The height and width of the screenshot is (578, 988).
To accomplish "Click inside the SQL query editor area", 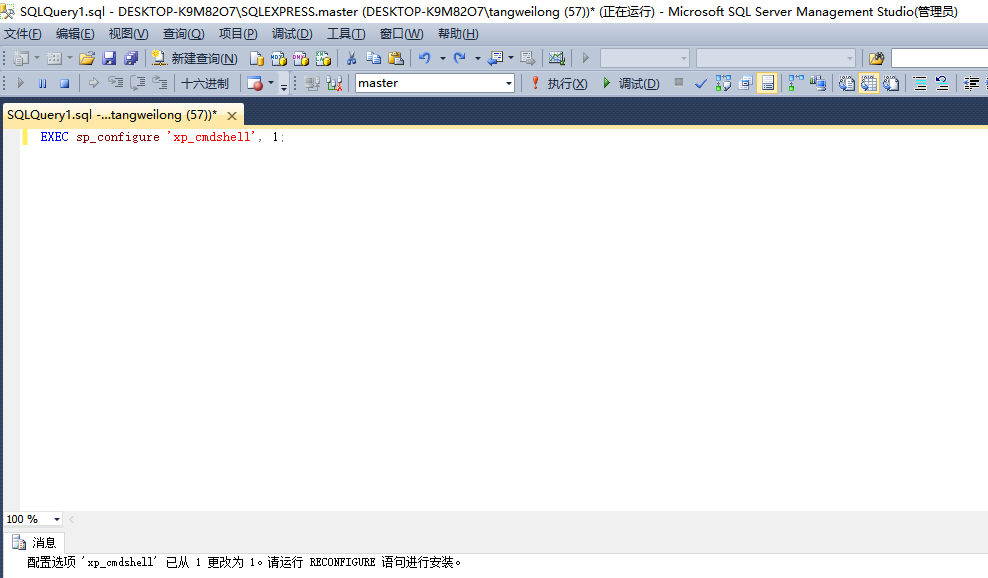I will tap(400, 300).
